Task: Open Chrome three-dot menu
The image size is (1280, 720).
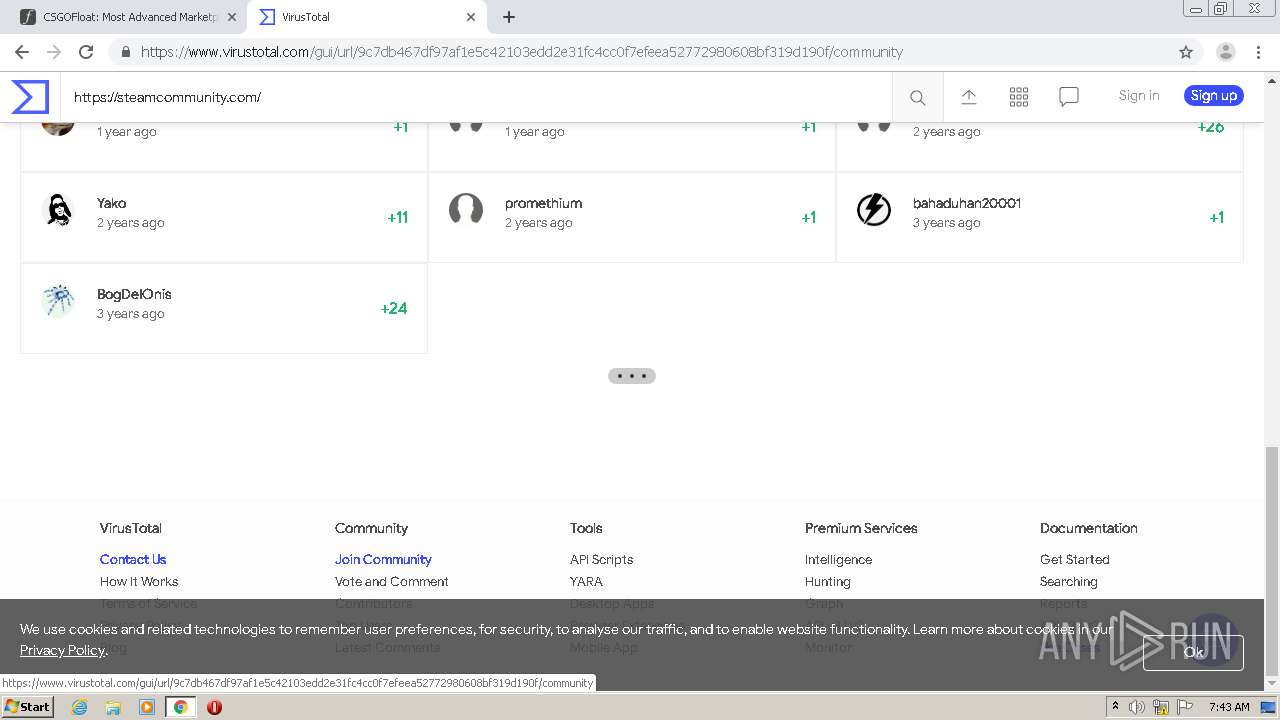Action: point(1258,52)
